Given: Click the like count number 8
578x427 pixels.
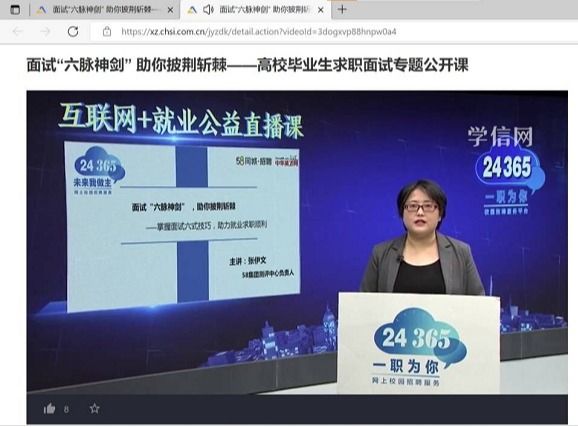Looking at the screenshot, I should click(66, 409).
